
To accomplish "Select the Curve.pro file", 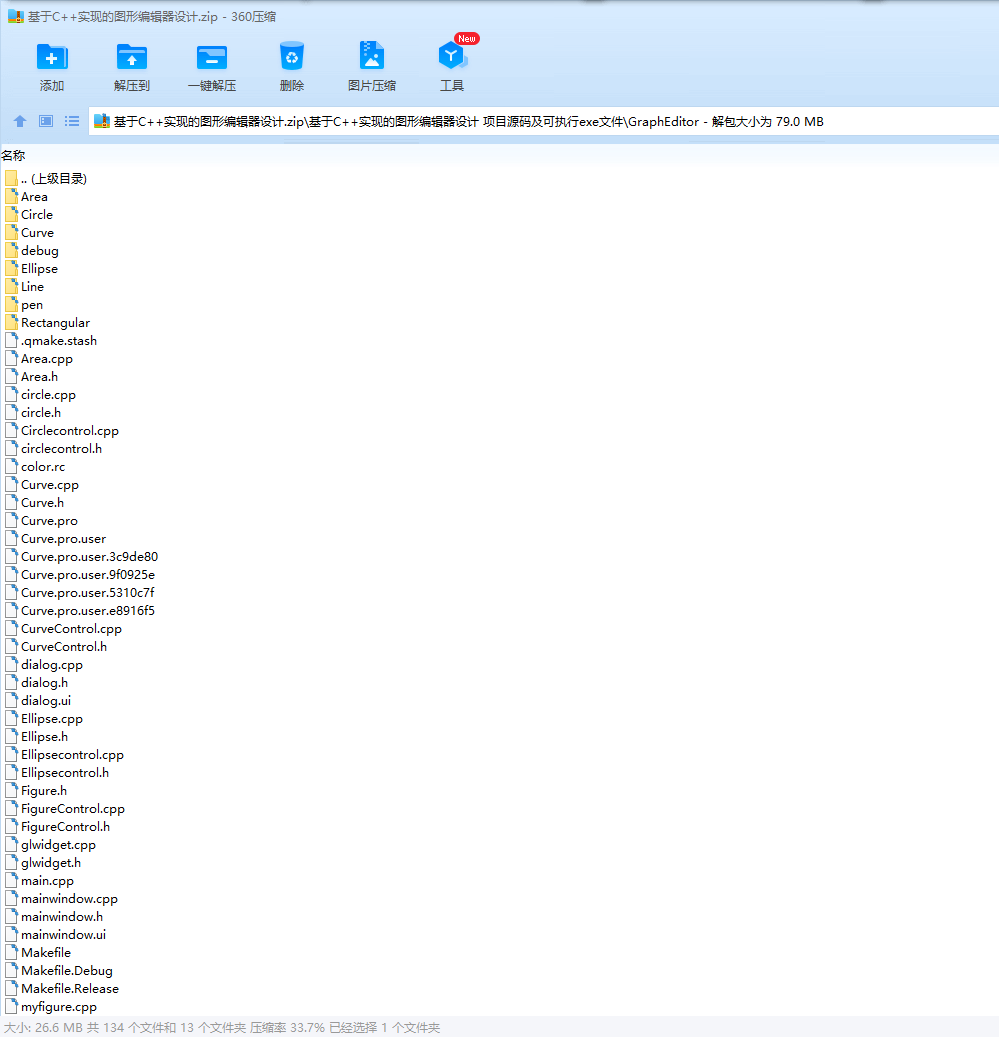I will coord(41,521).
